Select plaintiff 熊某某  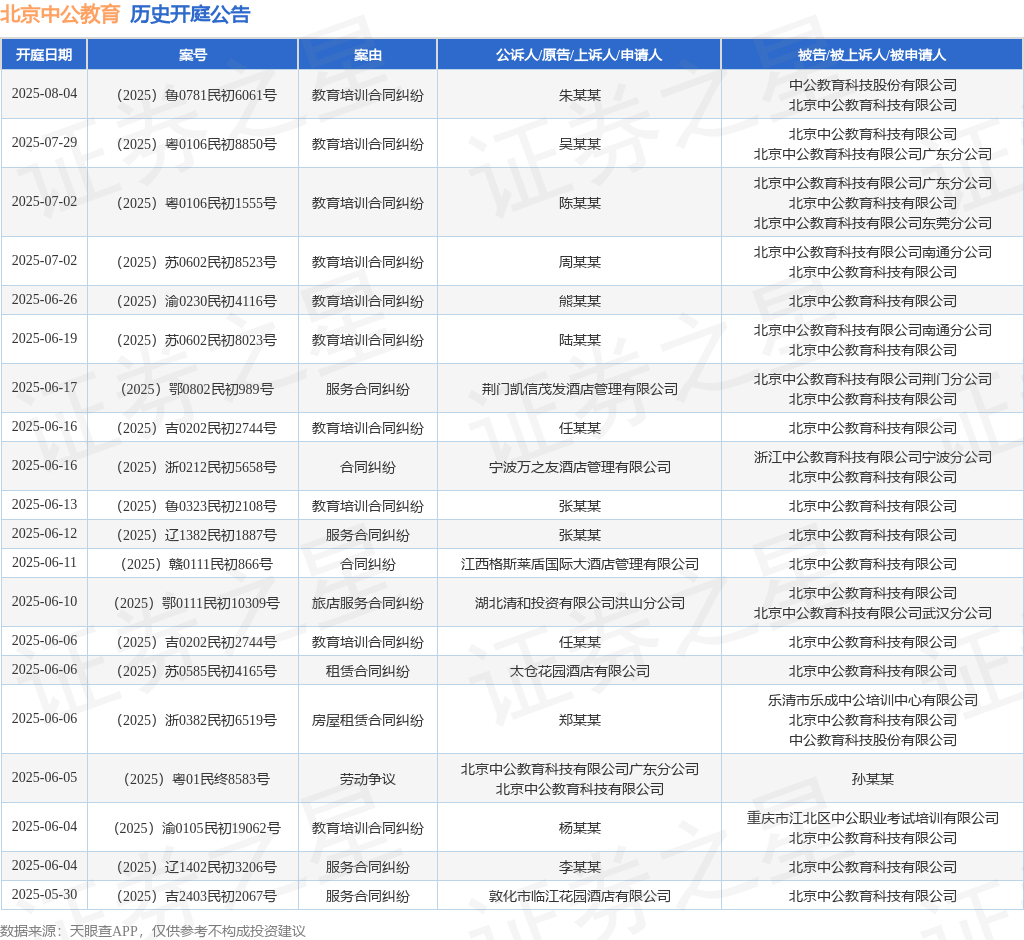click(580, 301)
